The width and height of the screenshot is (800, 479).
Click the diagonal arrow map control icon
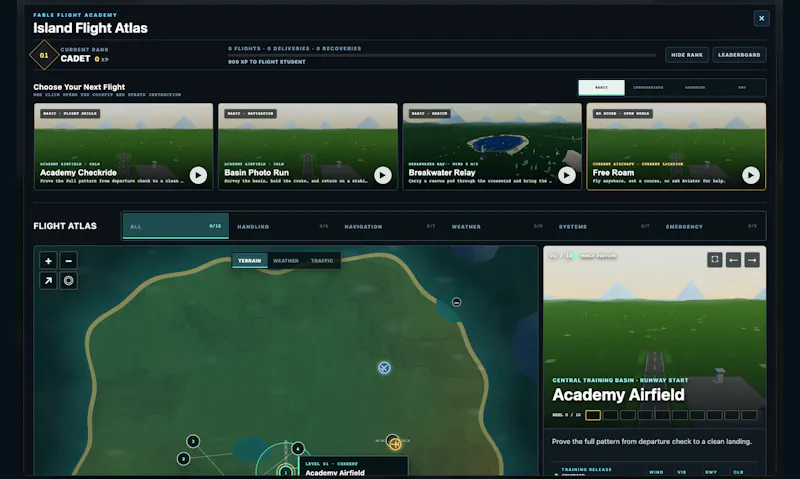click(48, 281)
